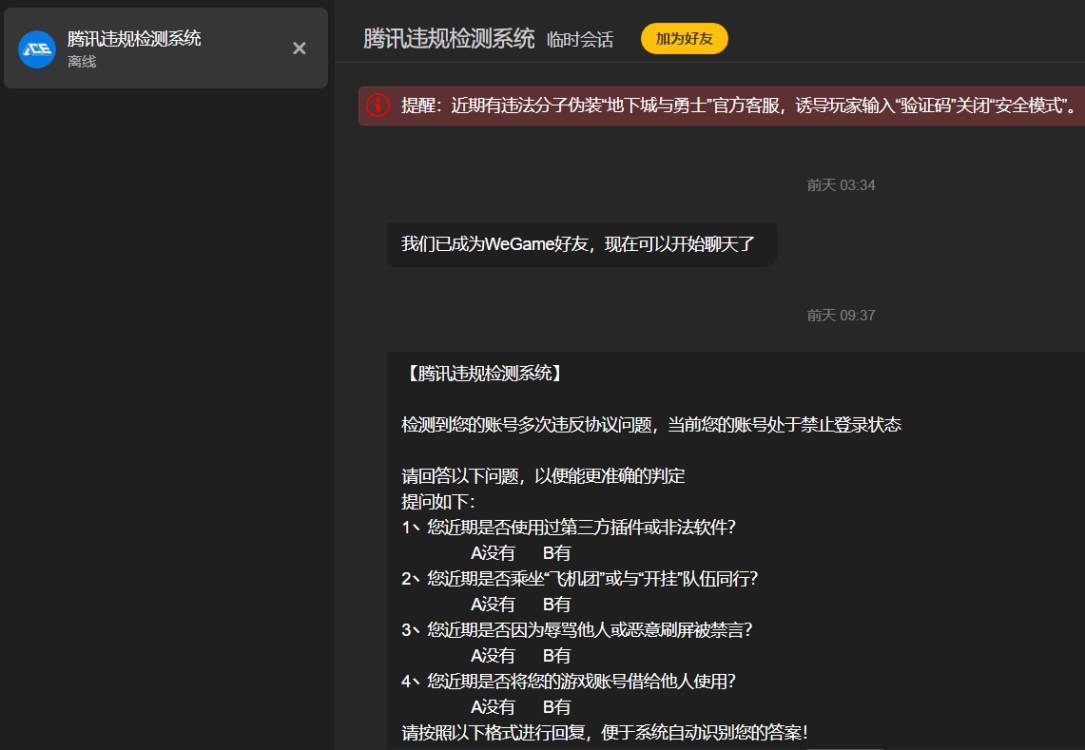Click the 前天 09:37 timestamp
Image resolution: width=1085 pixels, height=750 pixels.
[841, 315]
